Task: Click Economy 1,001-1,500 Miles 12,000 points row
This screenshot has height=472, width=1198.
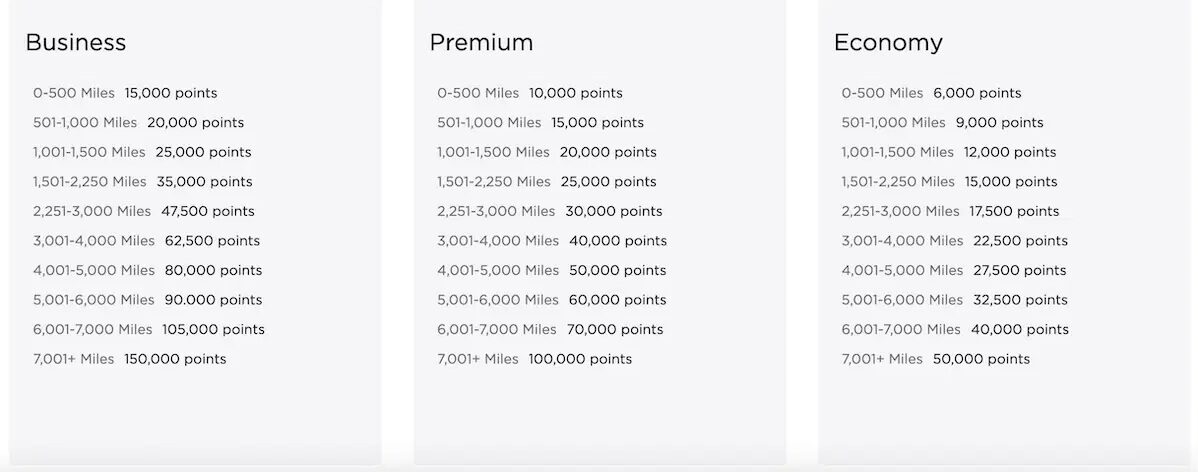Action: (949, 152)
